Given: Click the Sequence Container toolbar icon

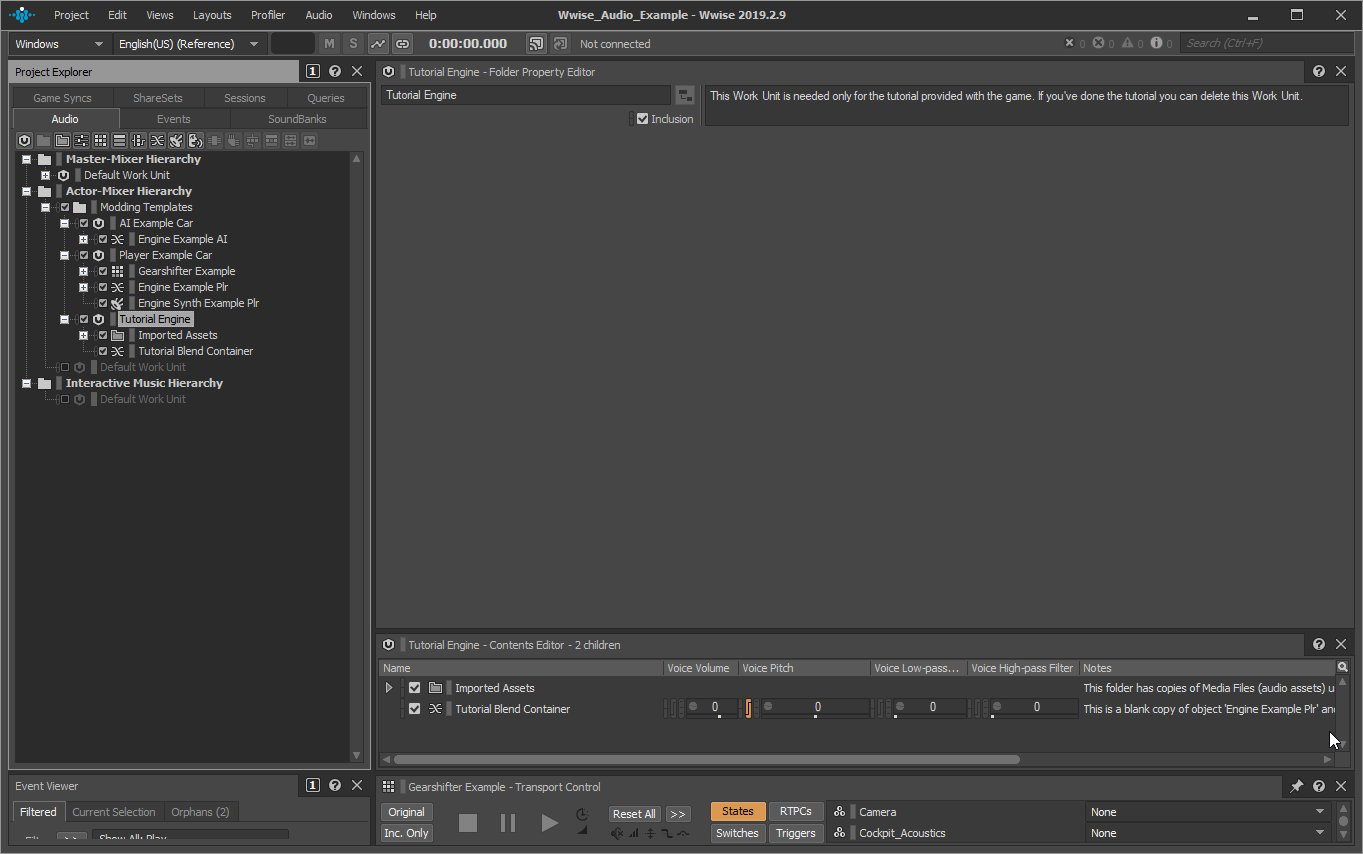Looking at the screenshot, I should pos(138,141).
